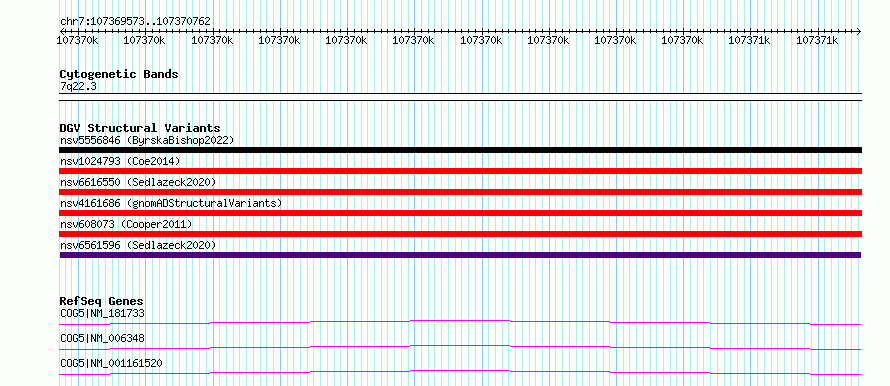Click the purple nsv6561596 variant bar
Image resolution: width=890 pixels, height=386 pixels.
[x=460, y=255]
